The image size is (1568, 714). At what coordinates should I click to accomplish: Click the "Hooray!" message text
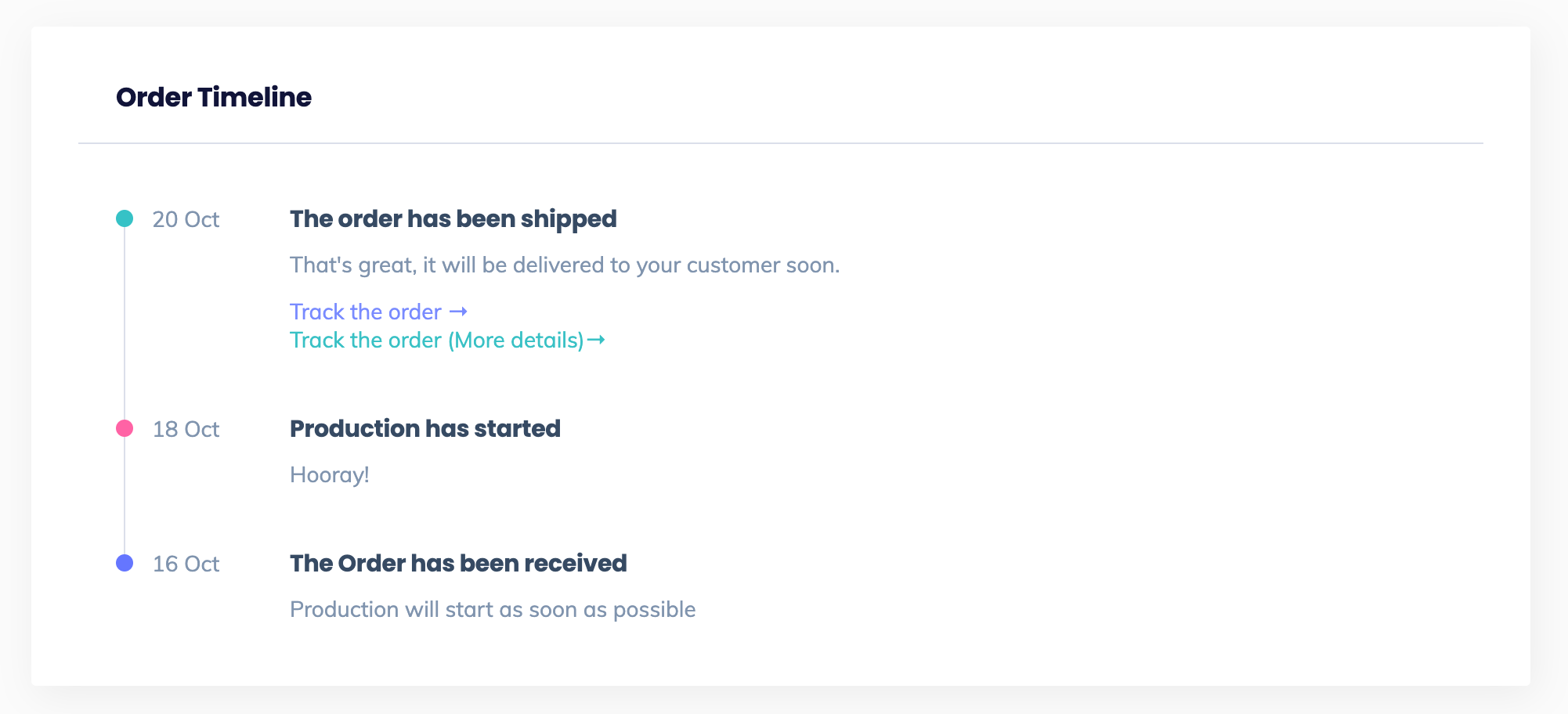pyautogui.click(x=329, y=475)
